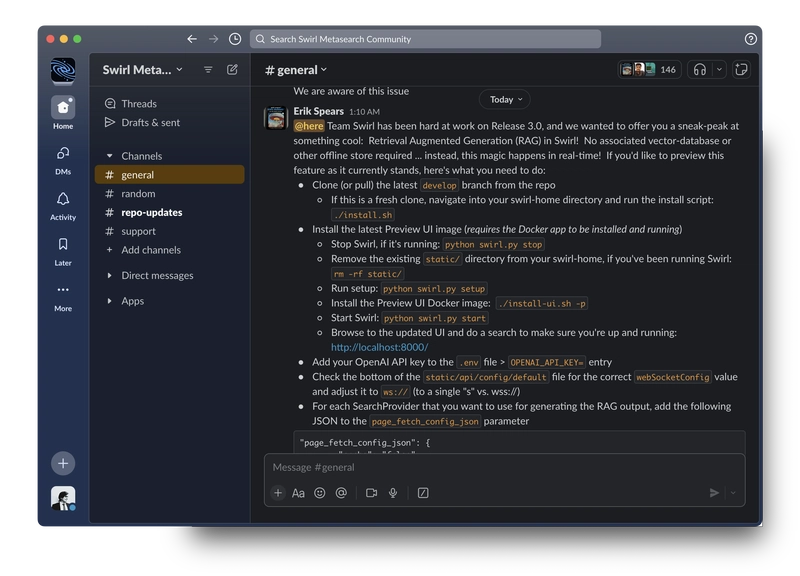The height and width of the screenshot is (576, 800).
Task: Open the Later bookmarks view
Action: coord(63,252)
